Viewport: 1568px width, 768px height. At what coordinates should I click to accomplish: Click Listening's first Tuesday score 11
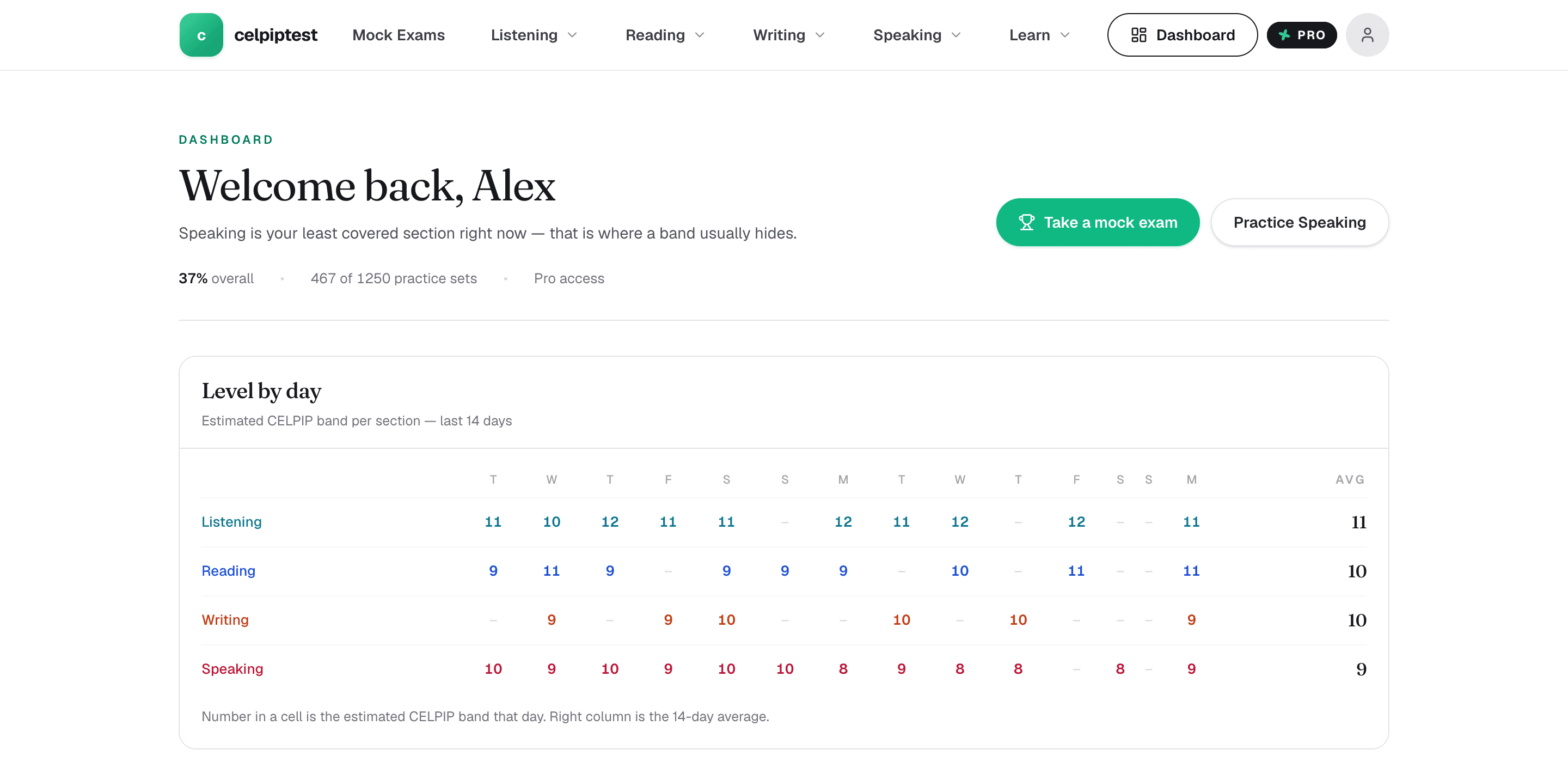tap(493, 522)
